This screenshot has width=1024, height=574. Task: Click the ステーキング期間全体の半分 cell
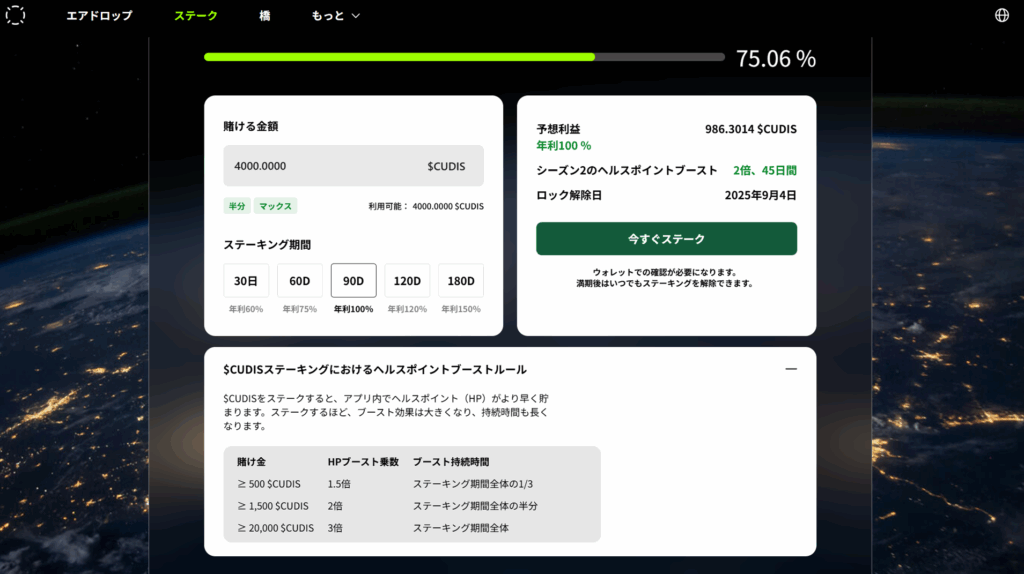point(475,506)
